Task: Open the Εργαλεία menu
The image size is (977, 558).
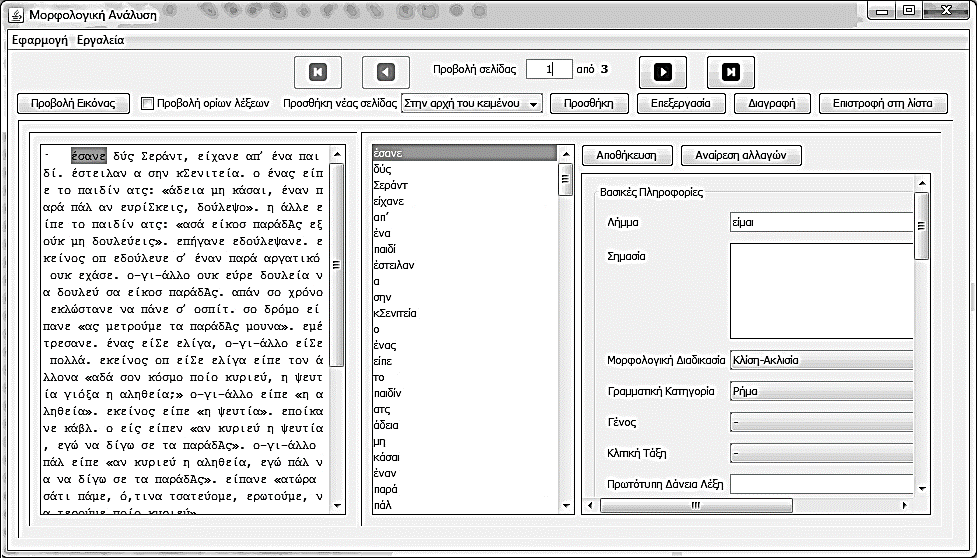Action: click(101, 40)
